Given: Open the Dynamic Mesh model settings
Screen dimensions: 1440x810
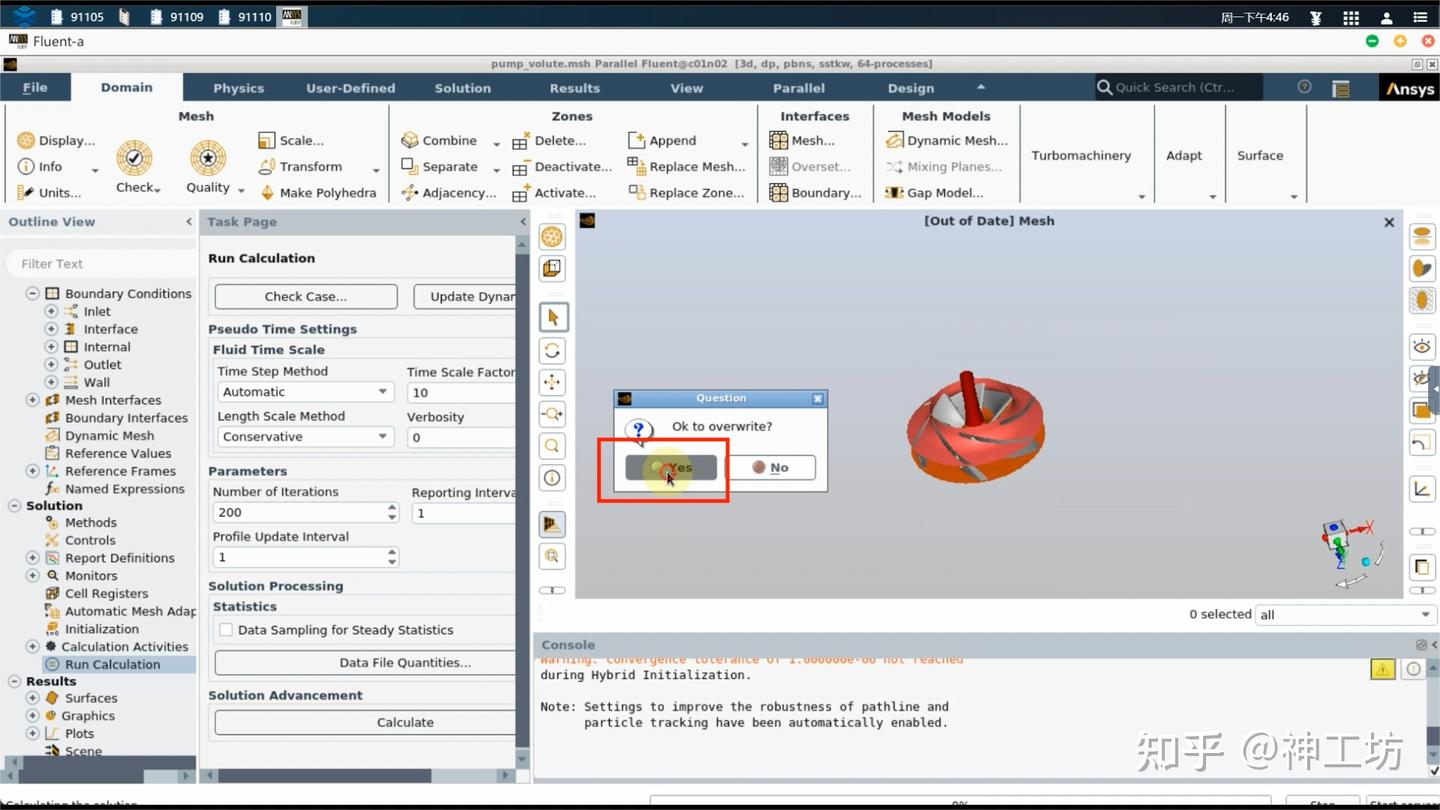Looking at the screenshot, I should [947, 141].
